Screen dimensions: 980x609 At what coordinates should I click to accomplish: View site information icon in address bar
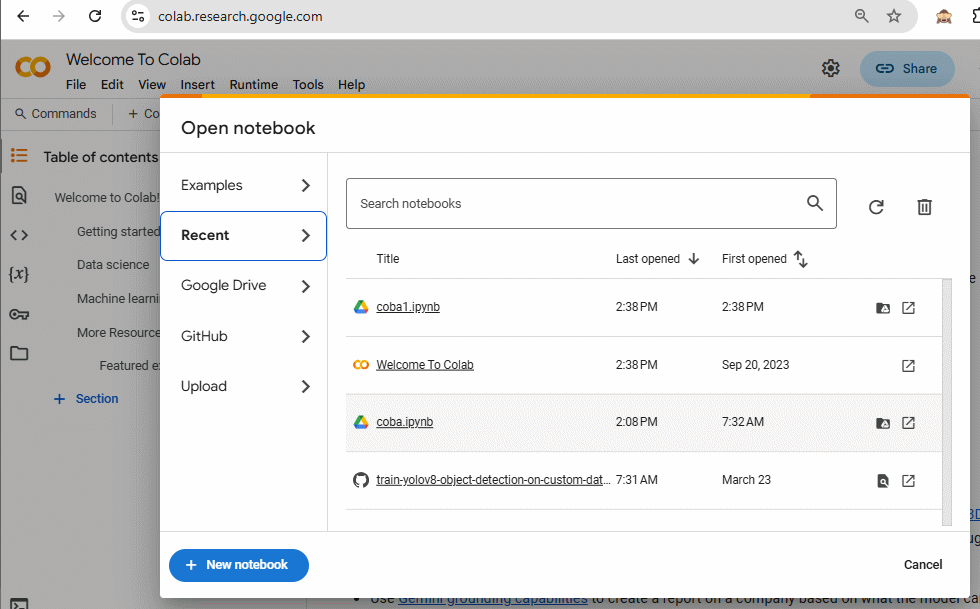pos(138,16)
